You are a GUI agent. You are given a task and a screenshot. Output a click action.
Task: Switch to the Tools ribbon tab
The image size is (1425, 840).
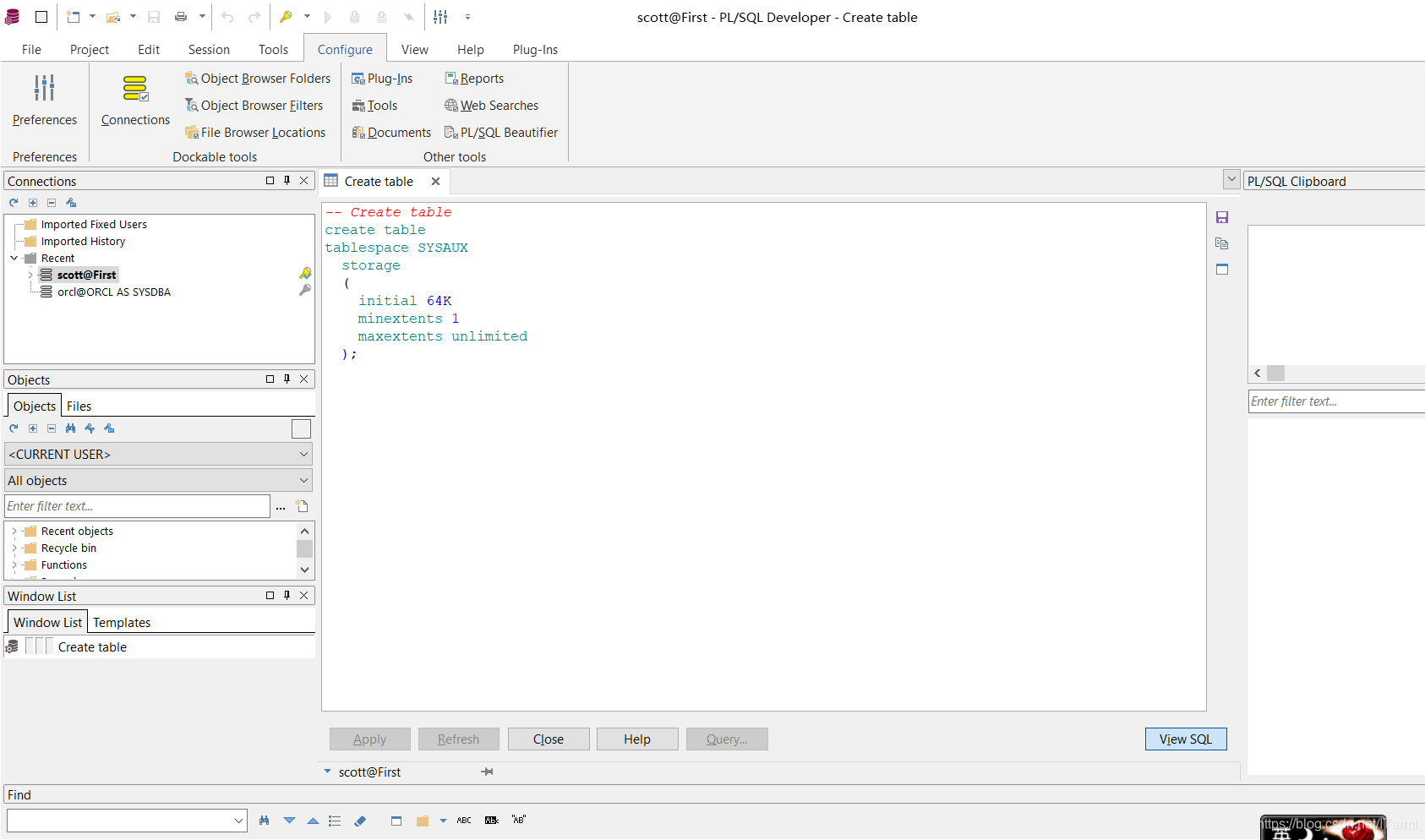[273, 50]
